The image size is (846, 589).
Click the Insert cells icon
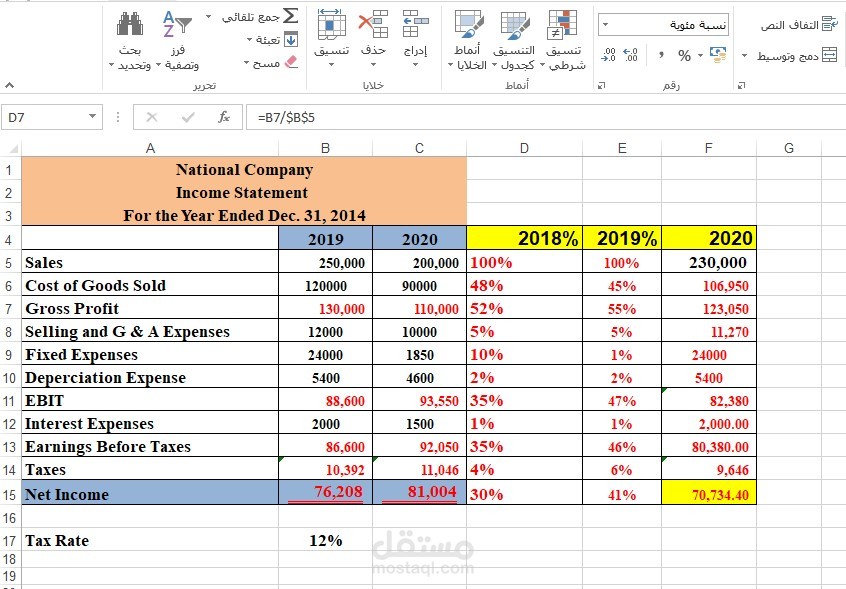click(x=415, y=24)
